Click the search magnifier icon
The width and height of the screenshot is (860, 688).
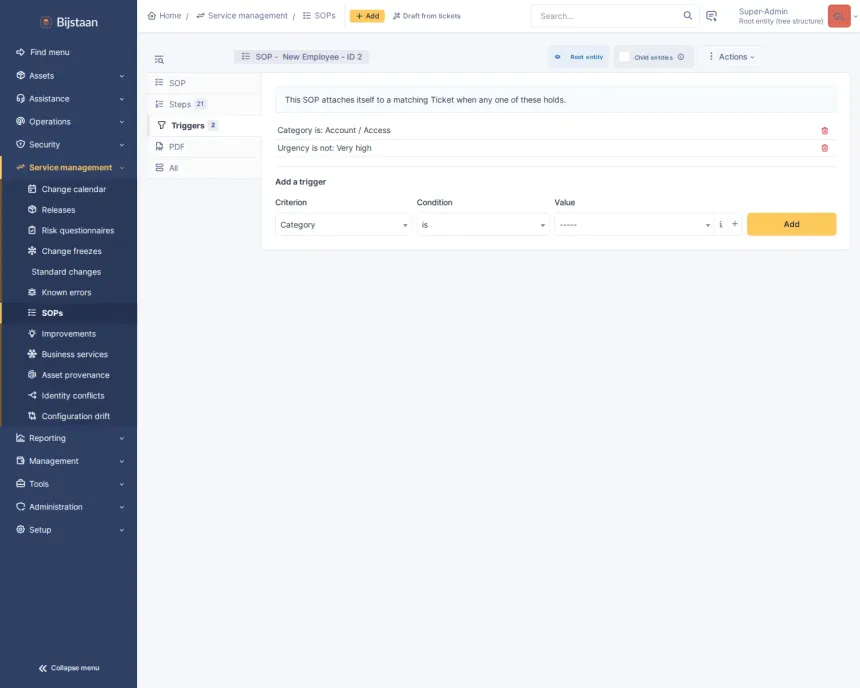(x=687, y=15)
